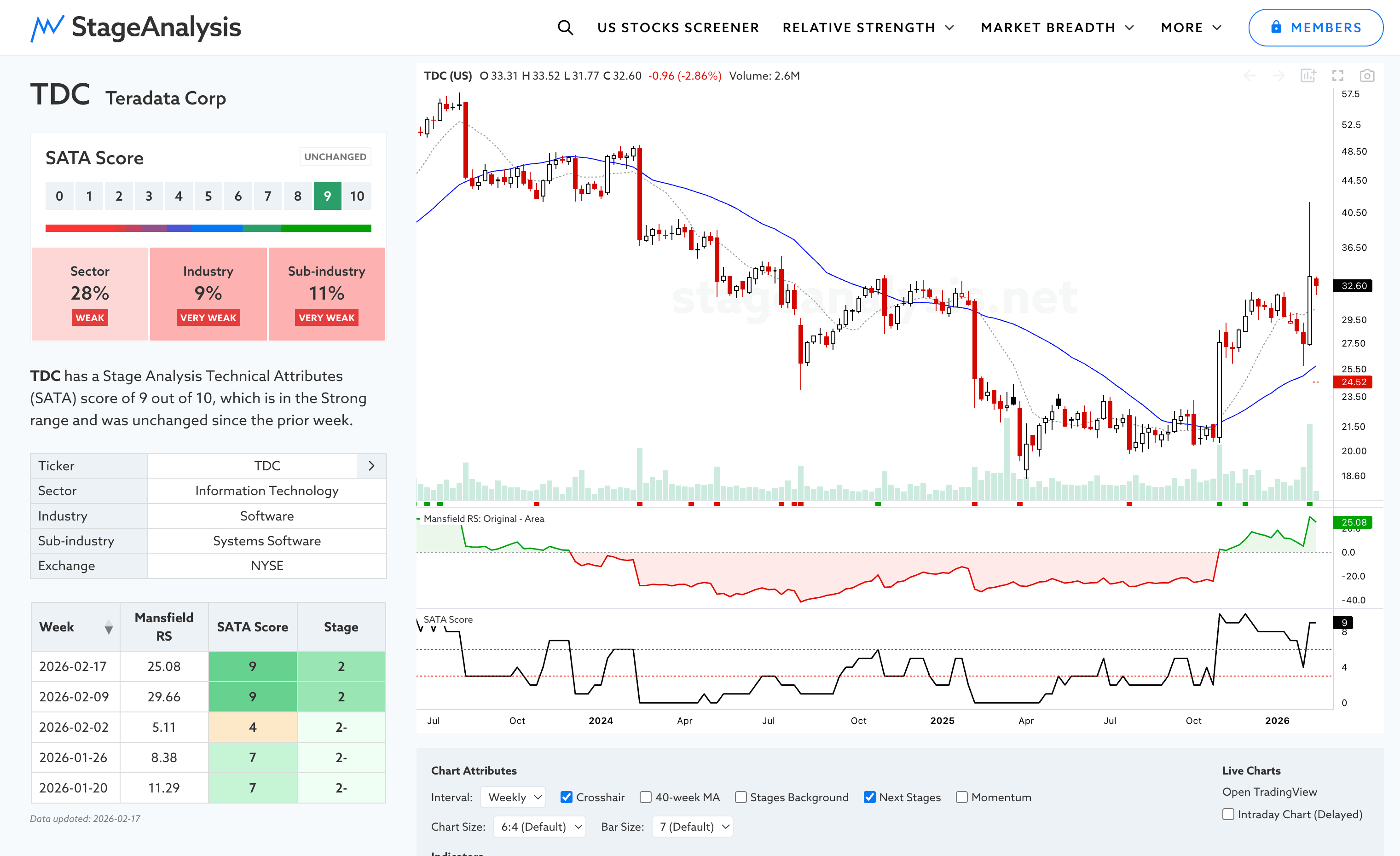1400x856 pixels.
Task: Select score 9 in SATA scale
Action: (x=327, y=196)
